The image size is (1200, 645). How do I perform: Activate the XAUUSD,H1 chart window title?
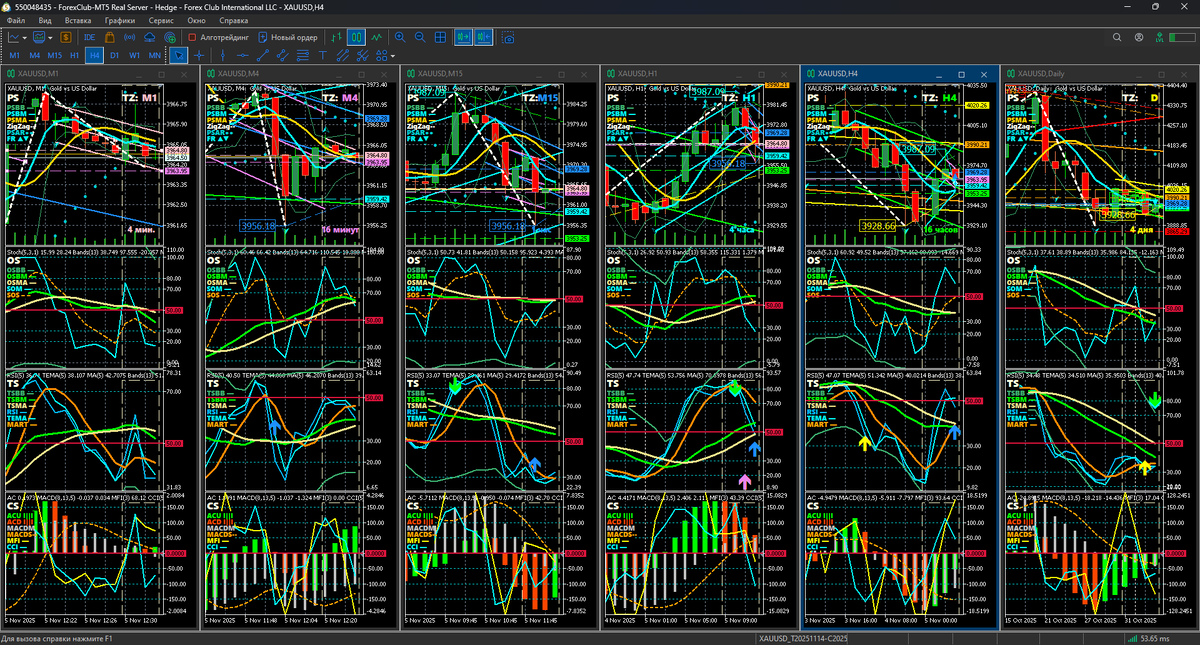tap(636, 74)
